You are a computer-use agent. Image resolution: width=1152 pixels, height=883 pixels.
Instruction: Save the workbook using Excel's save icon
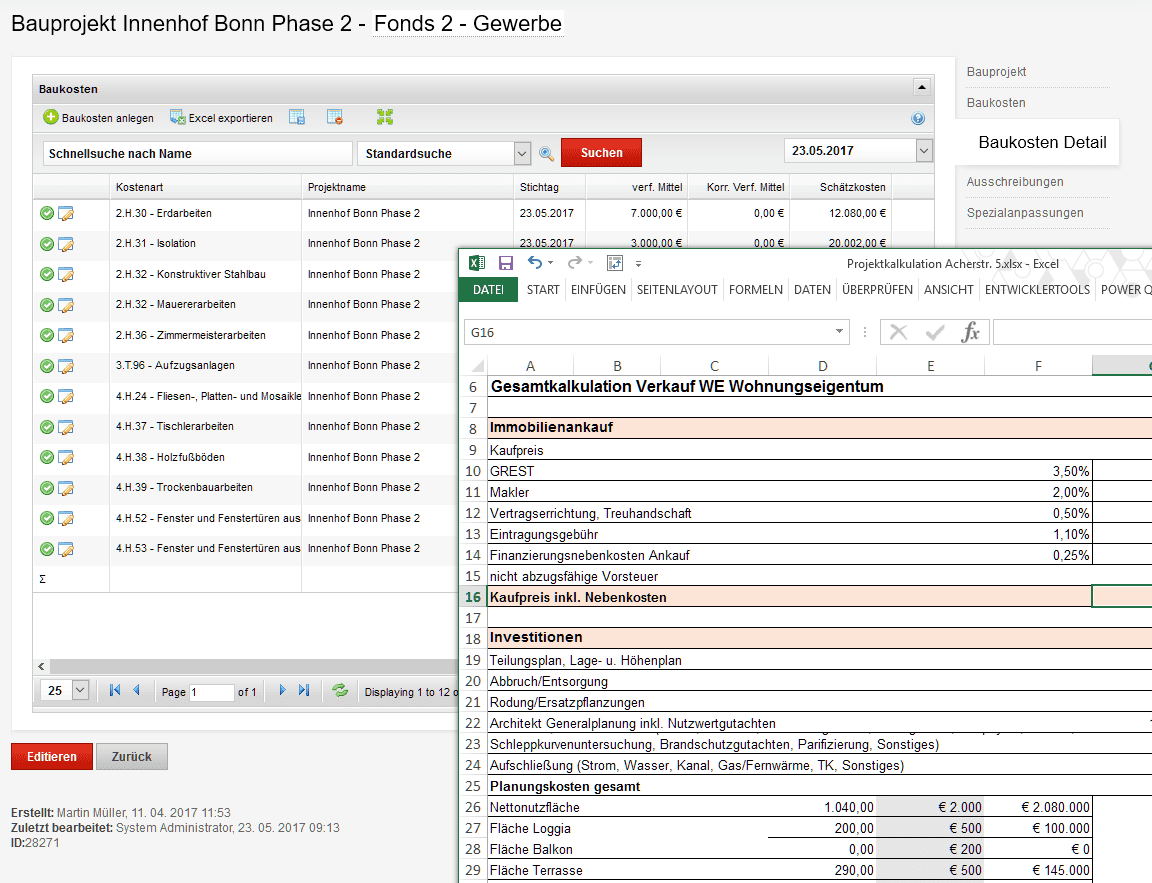(506, 263)
